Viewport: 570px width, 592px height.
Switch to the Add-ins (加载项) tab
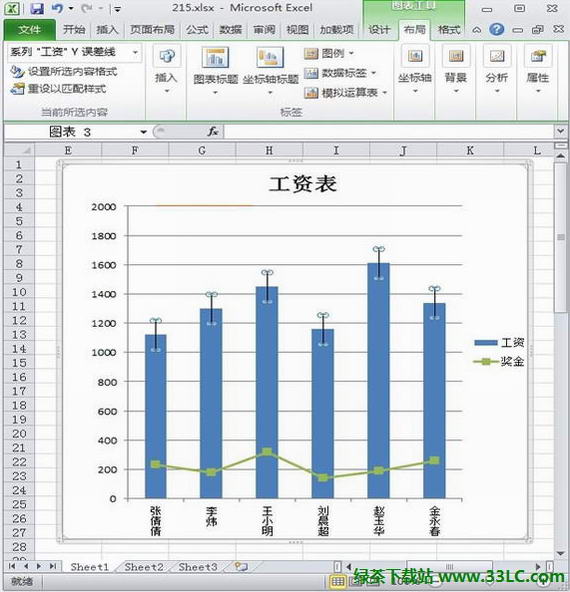pos(337,30)
